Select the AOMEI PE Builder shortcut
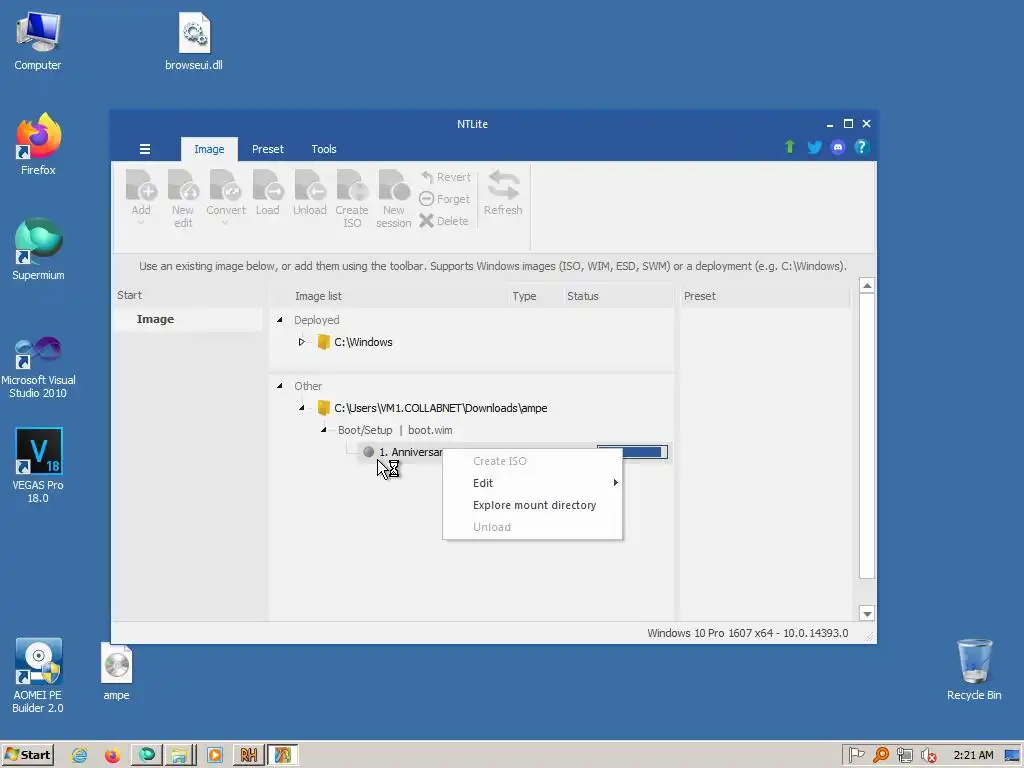 pyautogui.click(x=38, y=675)
